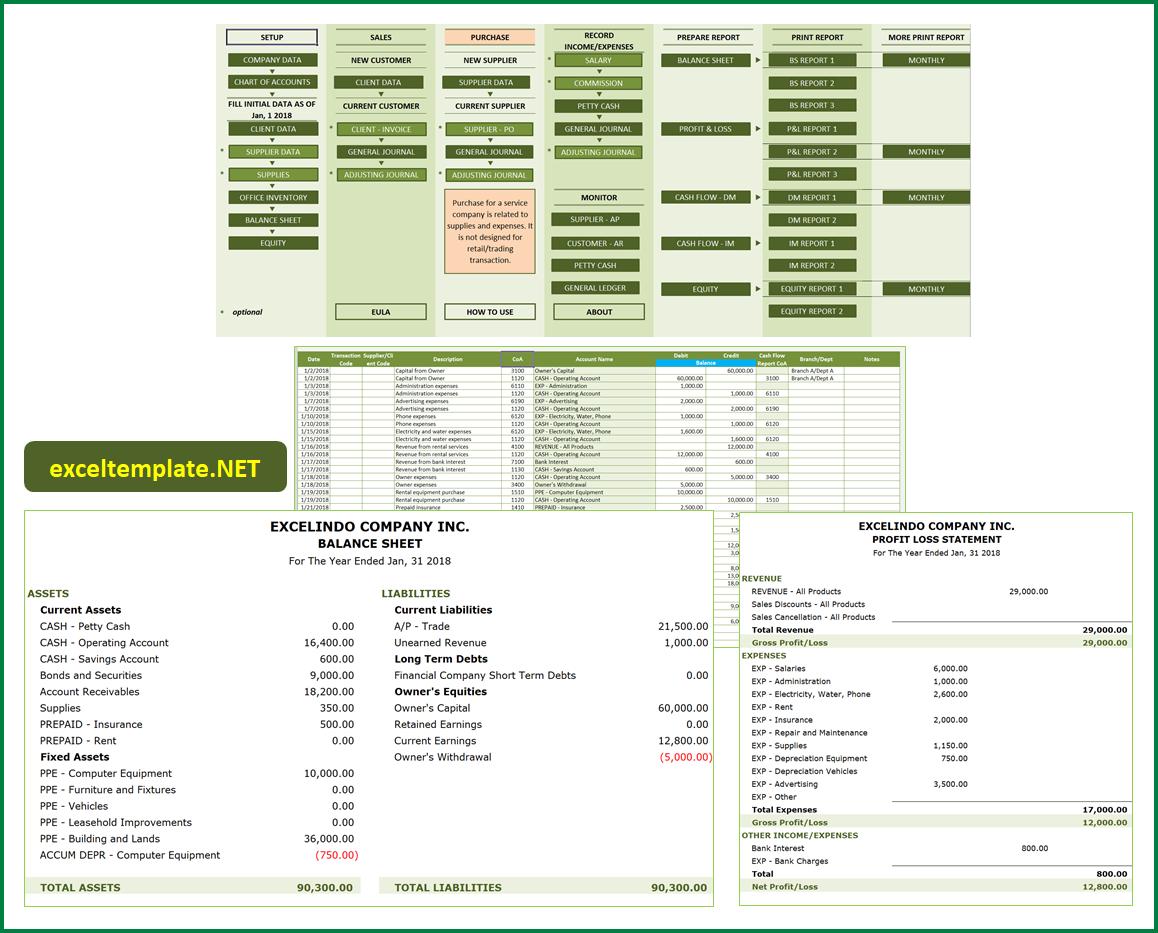Click CLIENT DATA under New Customer
This screenshot has height=933, width=1158.
click(x=379, y=83)
